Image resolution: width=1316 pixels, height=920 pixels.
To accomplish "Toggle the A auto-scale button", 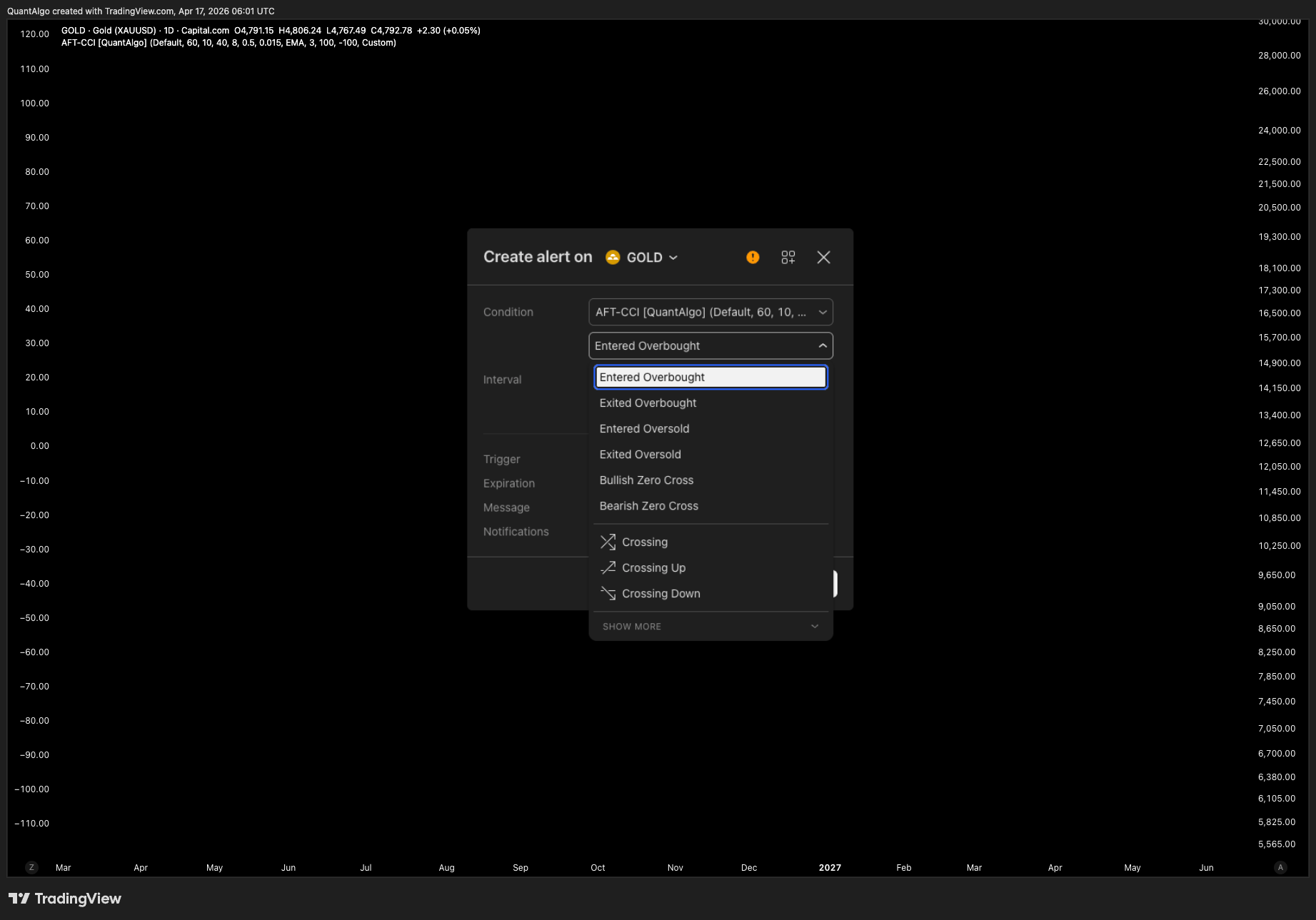I will click(x=1280, y=867).
